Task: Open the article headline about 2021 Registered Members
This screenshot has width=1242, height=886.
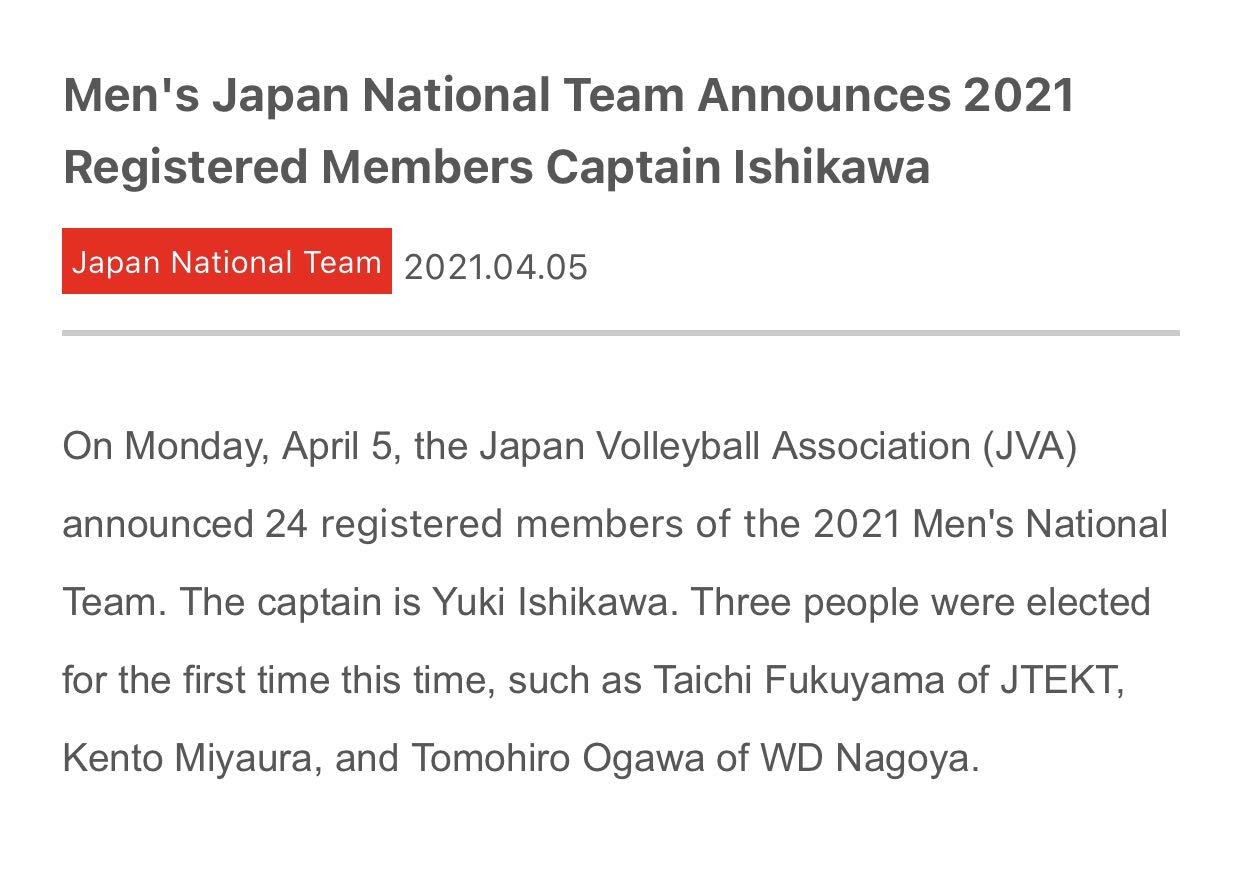Action: click(569, 131)
